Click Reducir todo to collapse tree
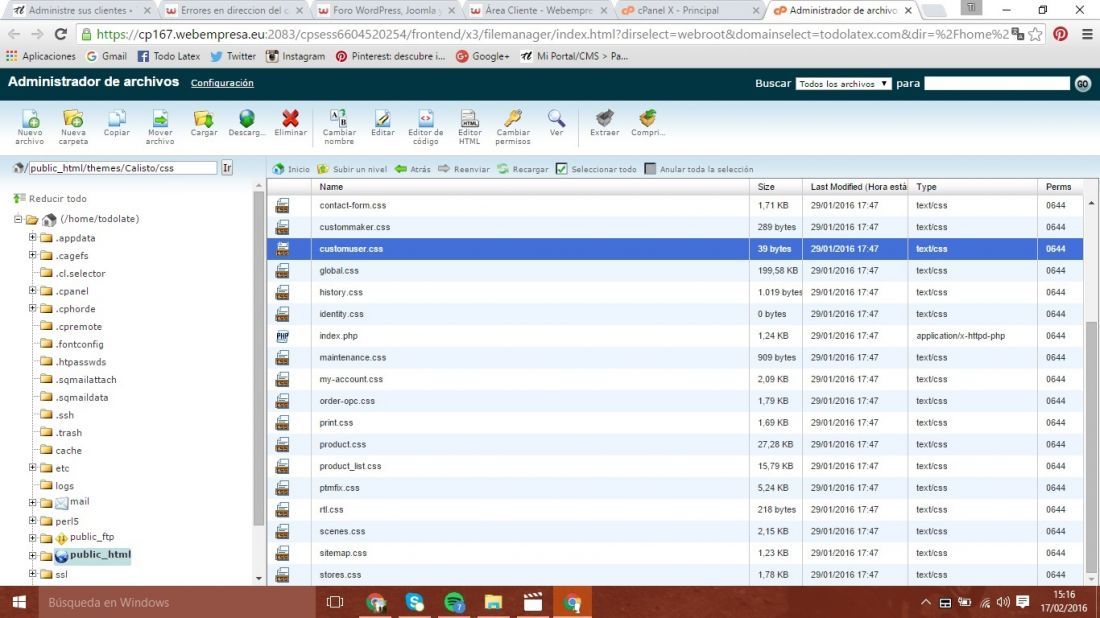The height and width of the screenshot is (618, 1100). click(51, 199)
